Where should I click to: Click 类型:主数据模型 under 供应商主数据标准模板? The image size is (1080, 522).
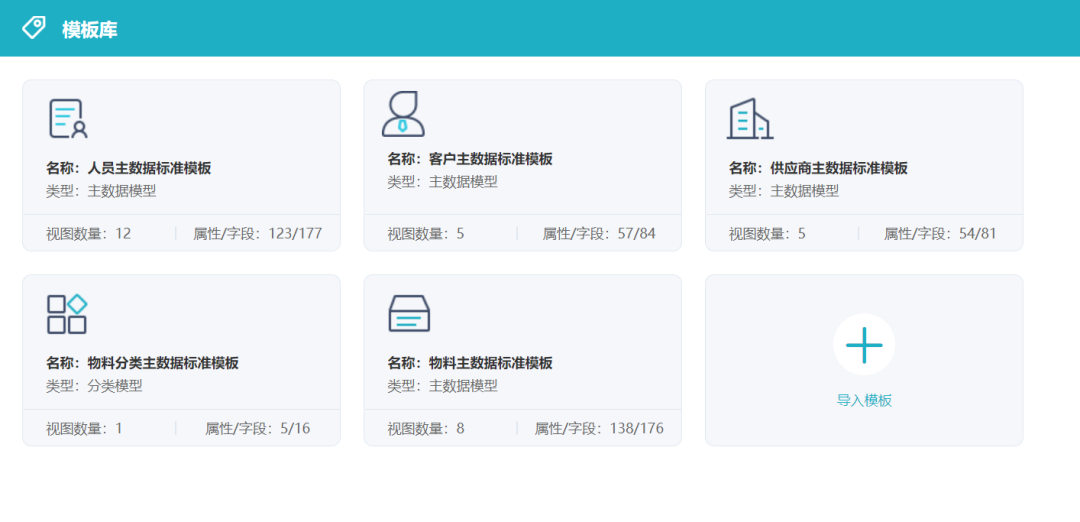[784, 191]
